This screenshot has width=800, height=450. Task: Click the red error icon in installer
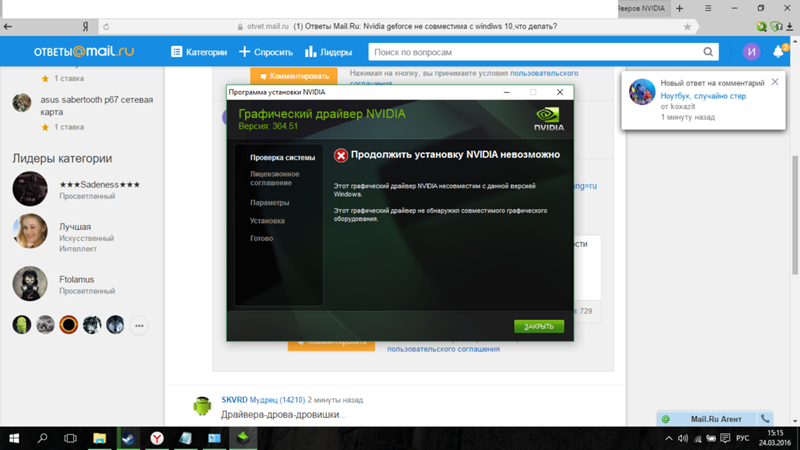tap(341, 156)
